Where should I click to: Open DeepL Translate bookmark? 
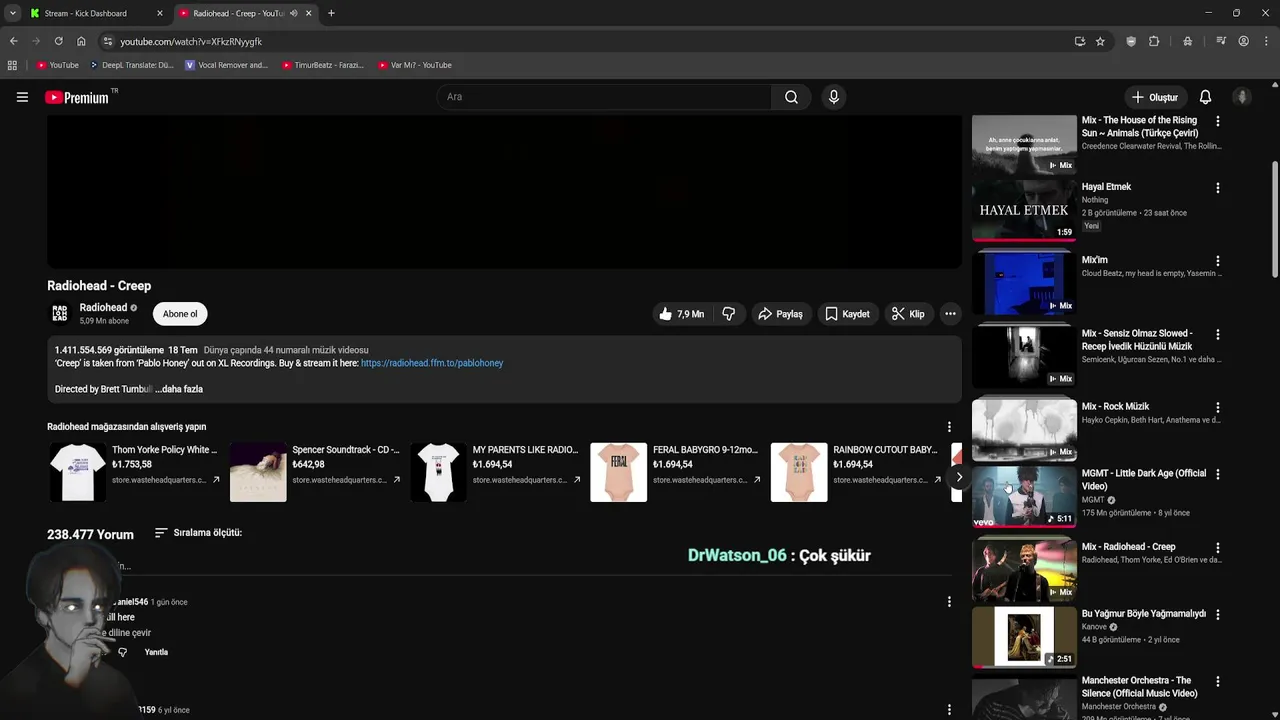click(131, 65)
